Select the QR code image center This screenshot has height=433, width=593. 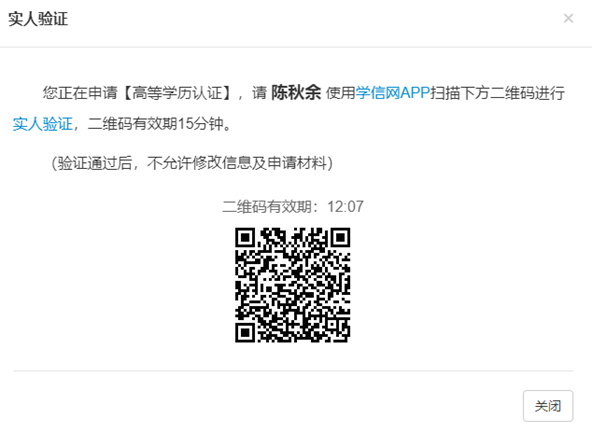tap(292, 285)
